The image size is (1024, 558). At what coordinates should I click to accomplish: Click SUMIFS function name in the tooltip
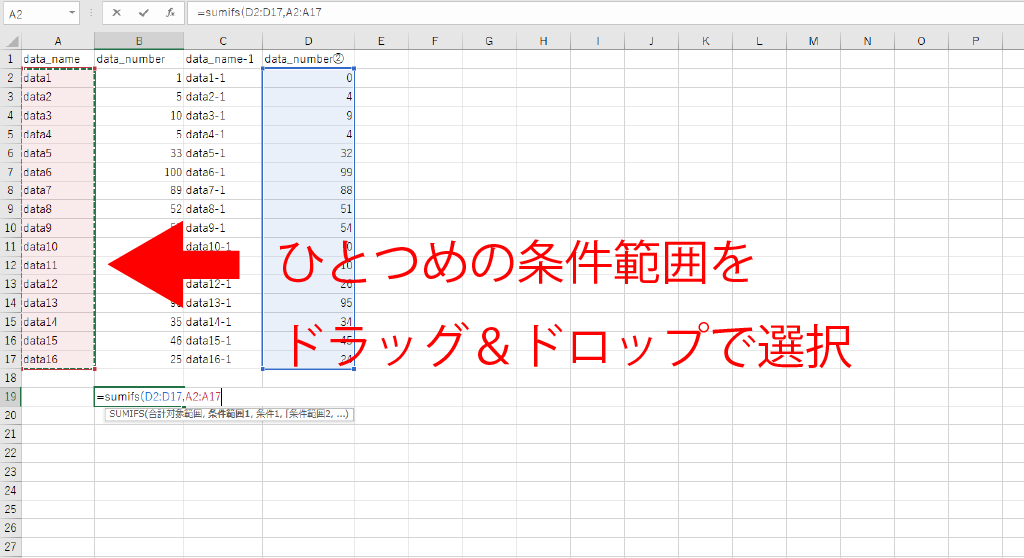pyautogui.click(x=124, y=414)
